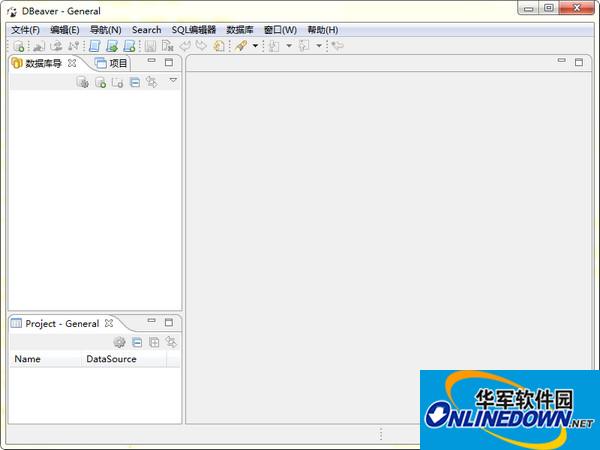Viewport: 600px width, 450px height.
Task: Minimize the Project - General panel
Action: [x=152, y=320]
